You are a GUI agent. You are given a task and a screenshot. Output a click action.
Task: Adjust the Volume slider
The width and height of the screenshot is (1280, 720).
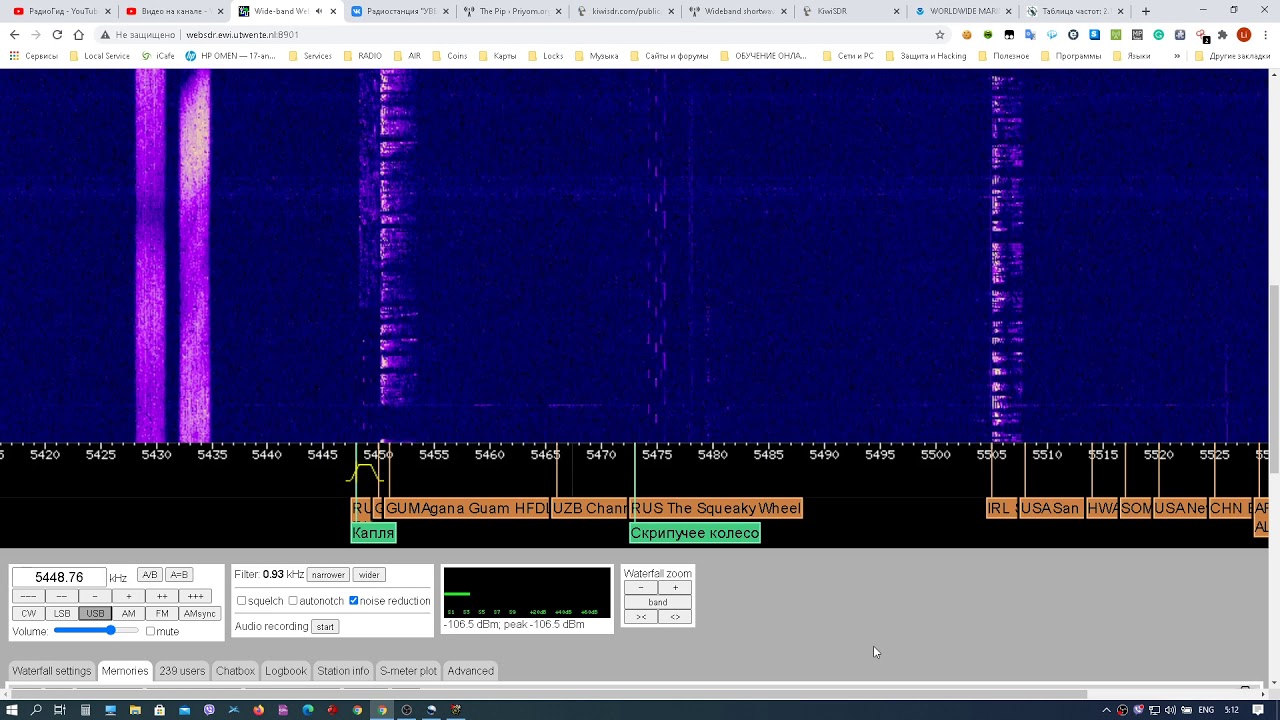pos(96,631)
